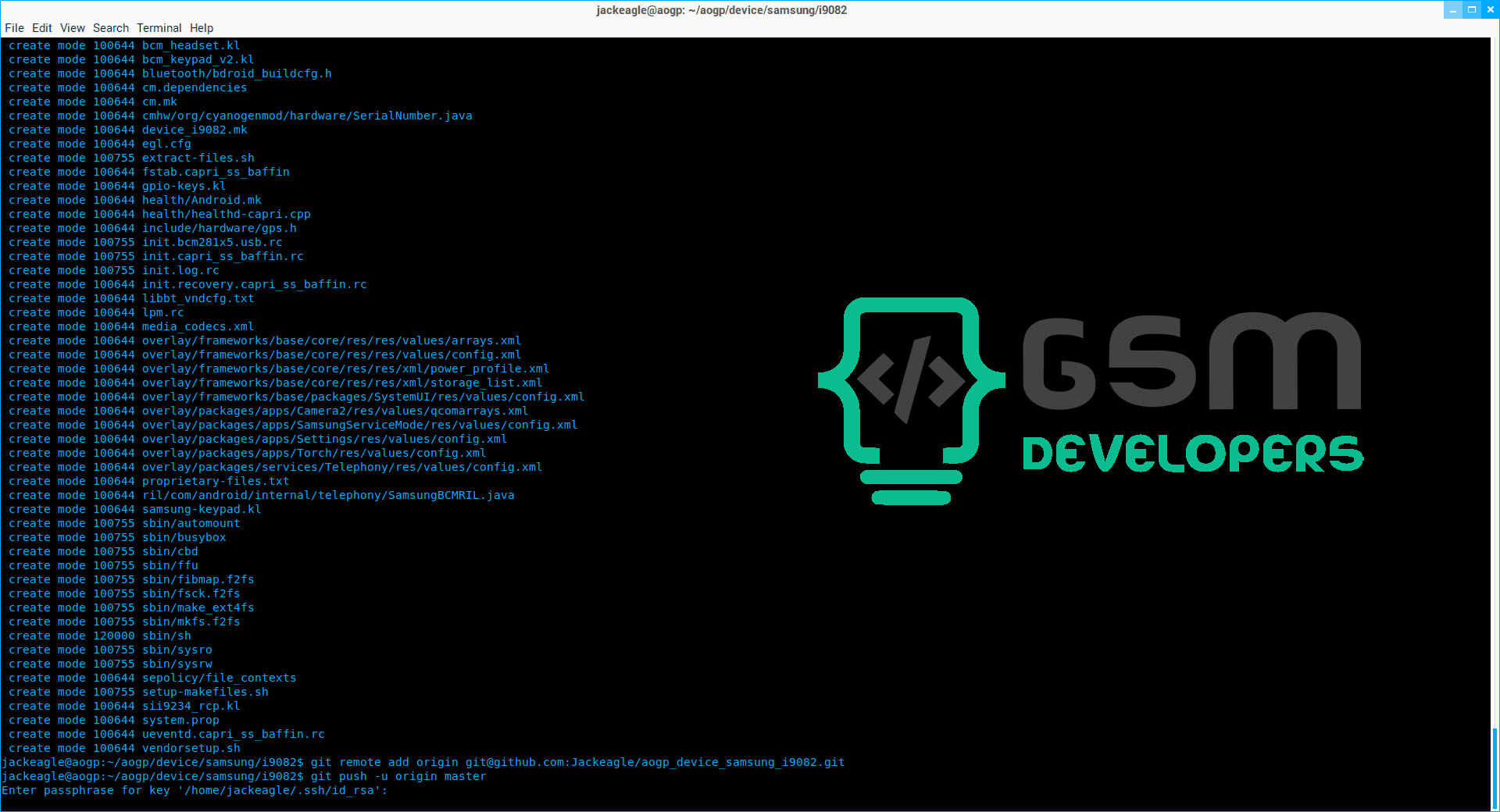Select the line with vendorsetup.sh
Screen dimensions: 1500x812
click(x=124, y=749)
